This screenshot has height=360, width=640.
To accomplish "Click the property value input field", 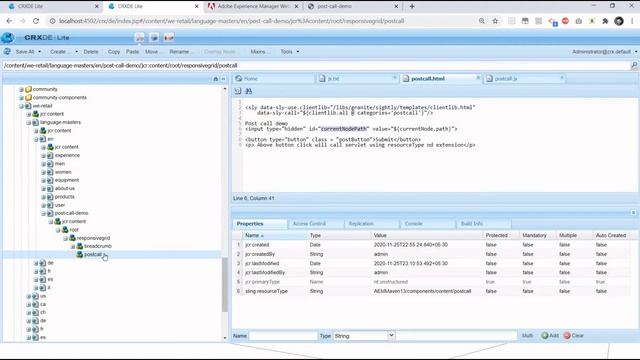I will point(456,336).
